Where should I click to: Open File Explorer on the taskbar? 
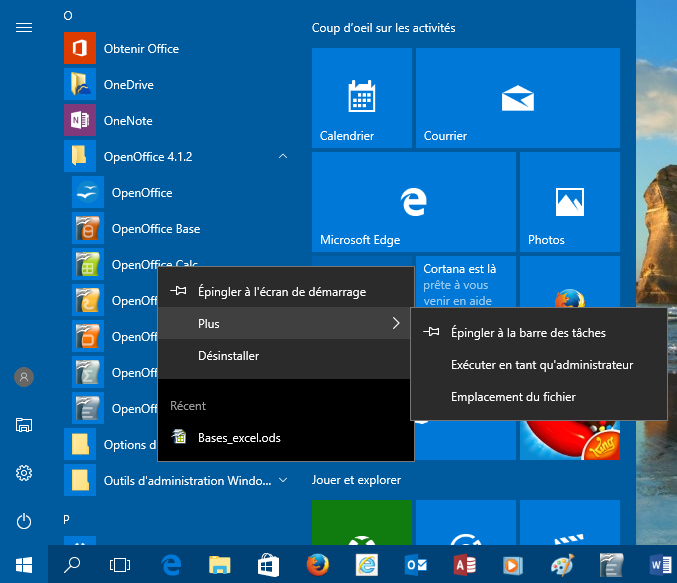pyautogui.click(x=219, y=565)
